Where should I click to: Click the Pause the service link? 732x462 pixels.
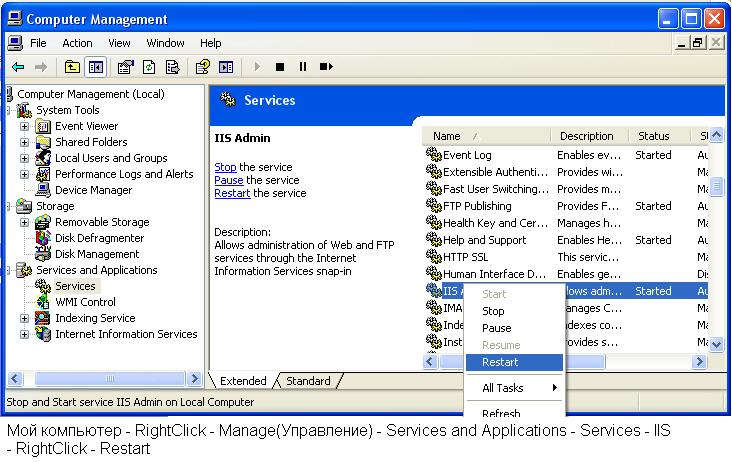[228, 180]
